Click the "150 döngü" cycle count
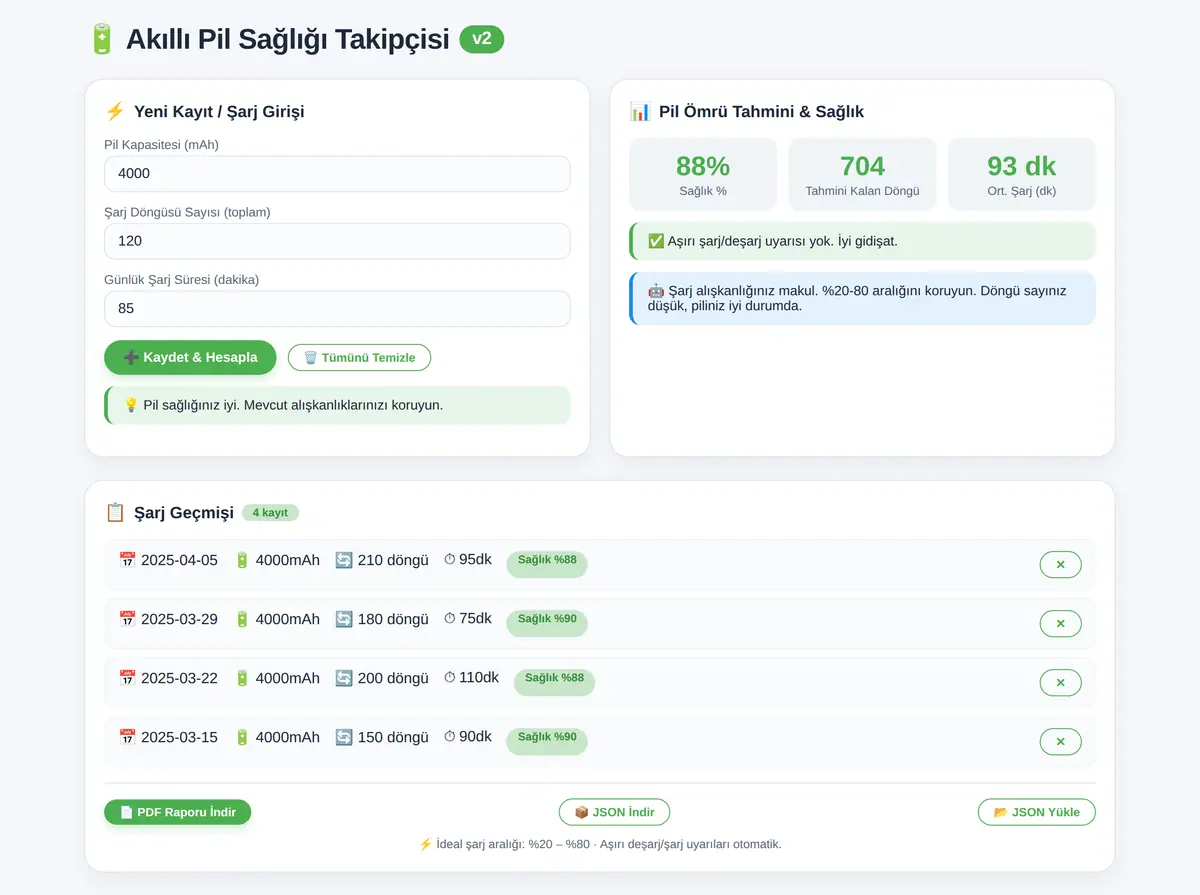Image resolution: width=1200 pixels, height=895 pixels. click(393, 737)
